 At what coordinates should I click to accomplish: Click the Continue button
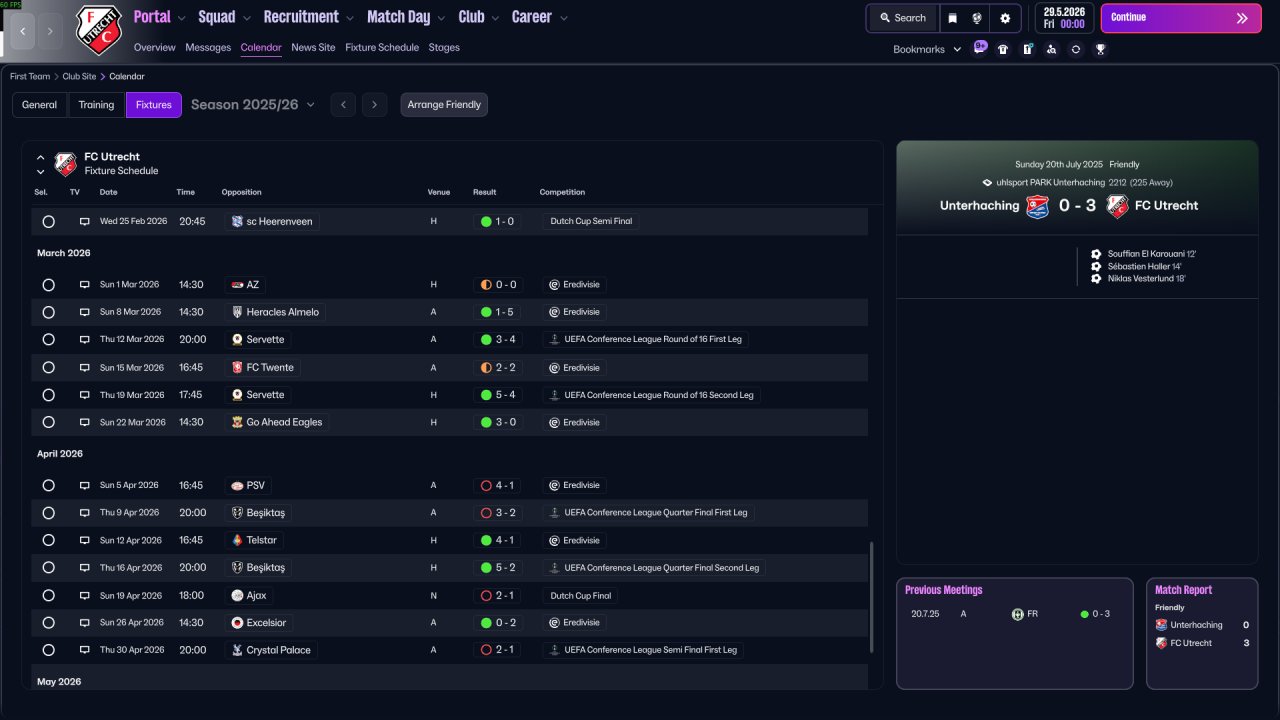pyautogui.click(x=1181, y=18)
